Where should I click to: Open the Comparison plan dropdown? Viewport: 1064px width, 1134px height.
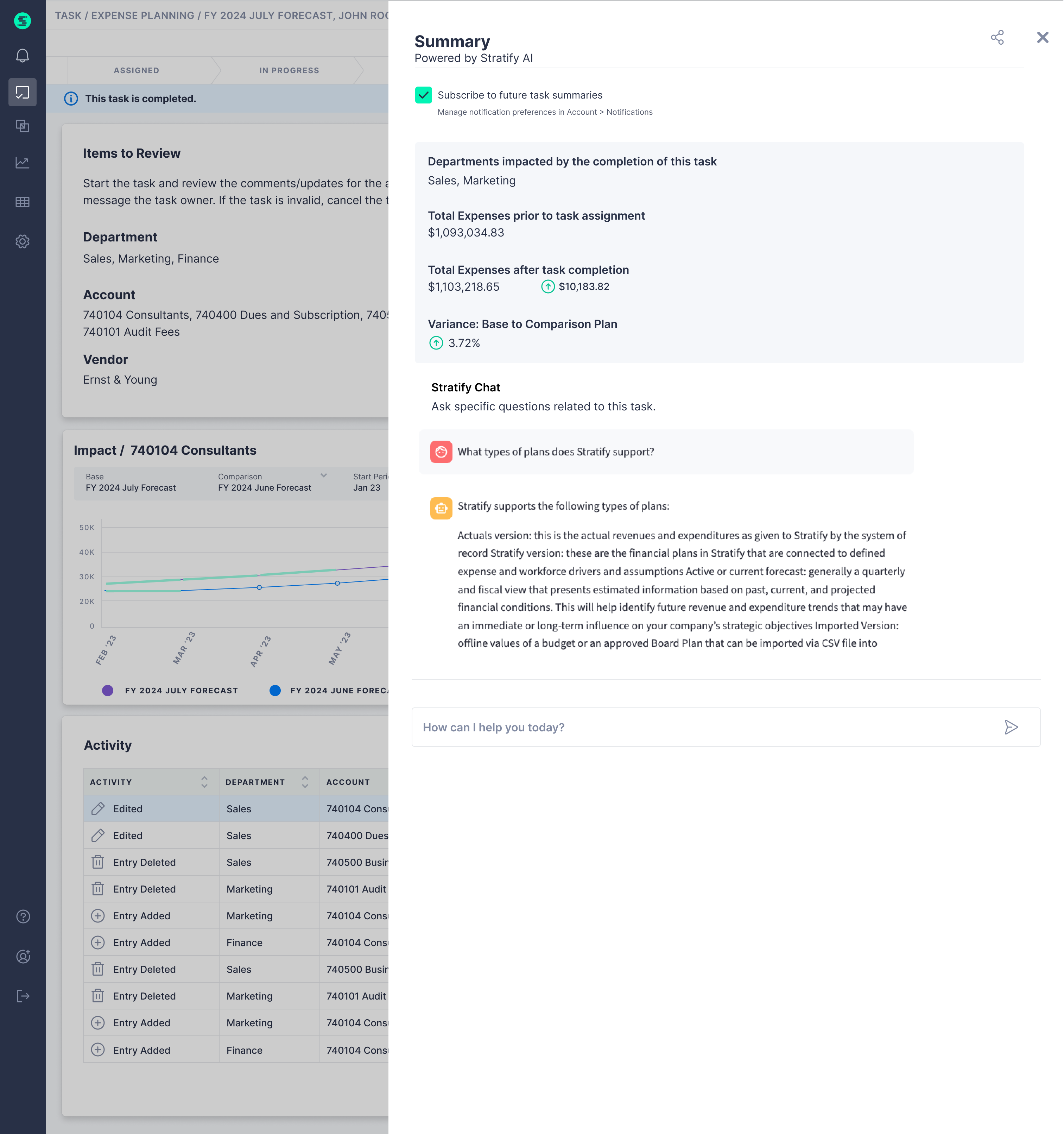(x=323, y=475)
